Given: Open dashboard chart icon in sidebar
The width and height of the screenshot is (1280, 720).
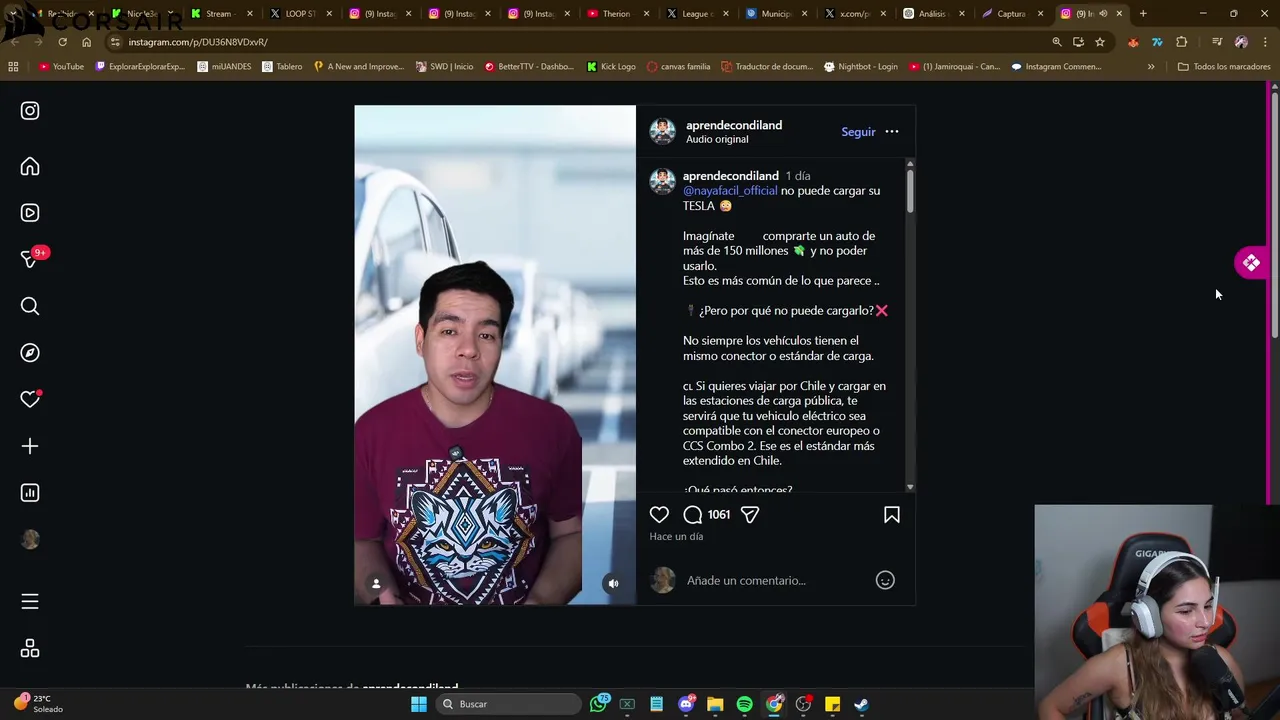Looking at the screenshot, I should (x=30, y=493).
